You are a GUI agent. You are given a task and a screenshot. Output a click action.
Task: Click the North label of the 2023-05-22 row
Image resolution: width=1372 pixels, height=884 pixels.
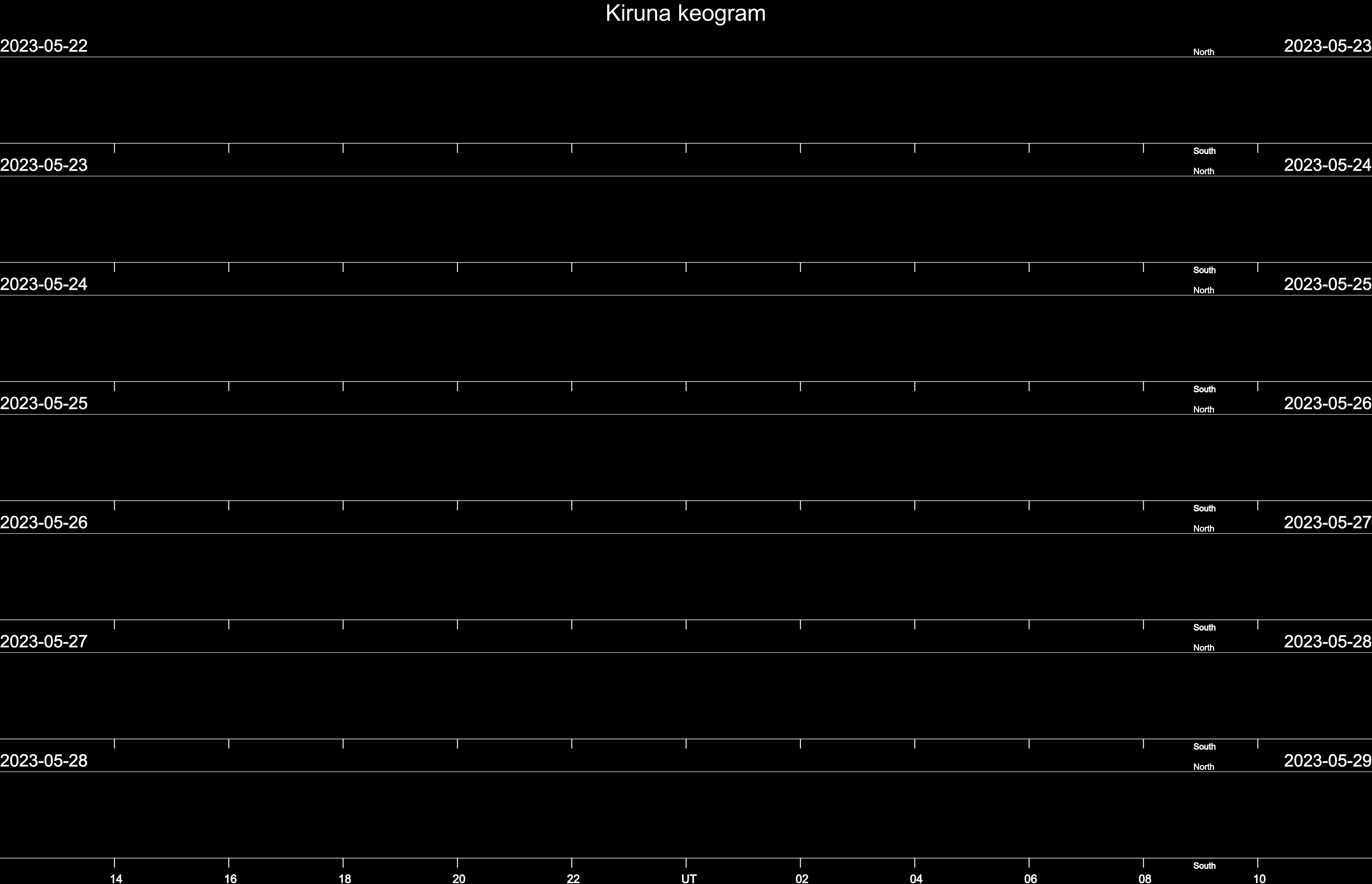(x=1204, y=52)
